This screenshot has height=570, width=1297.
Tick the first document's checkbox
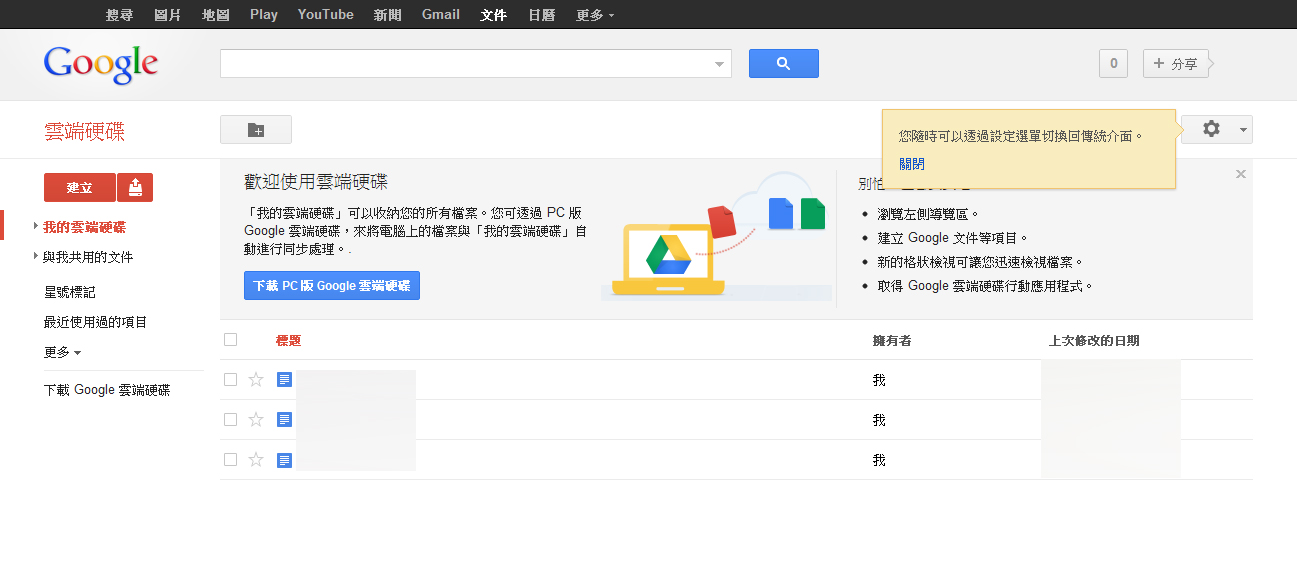point(231,380)
